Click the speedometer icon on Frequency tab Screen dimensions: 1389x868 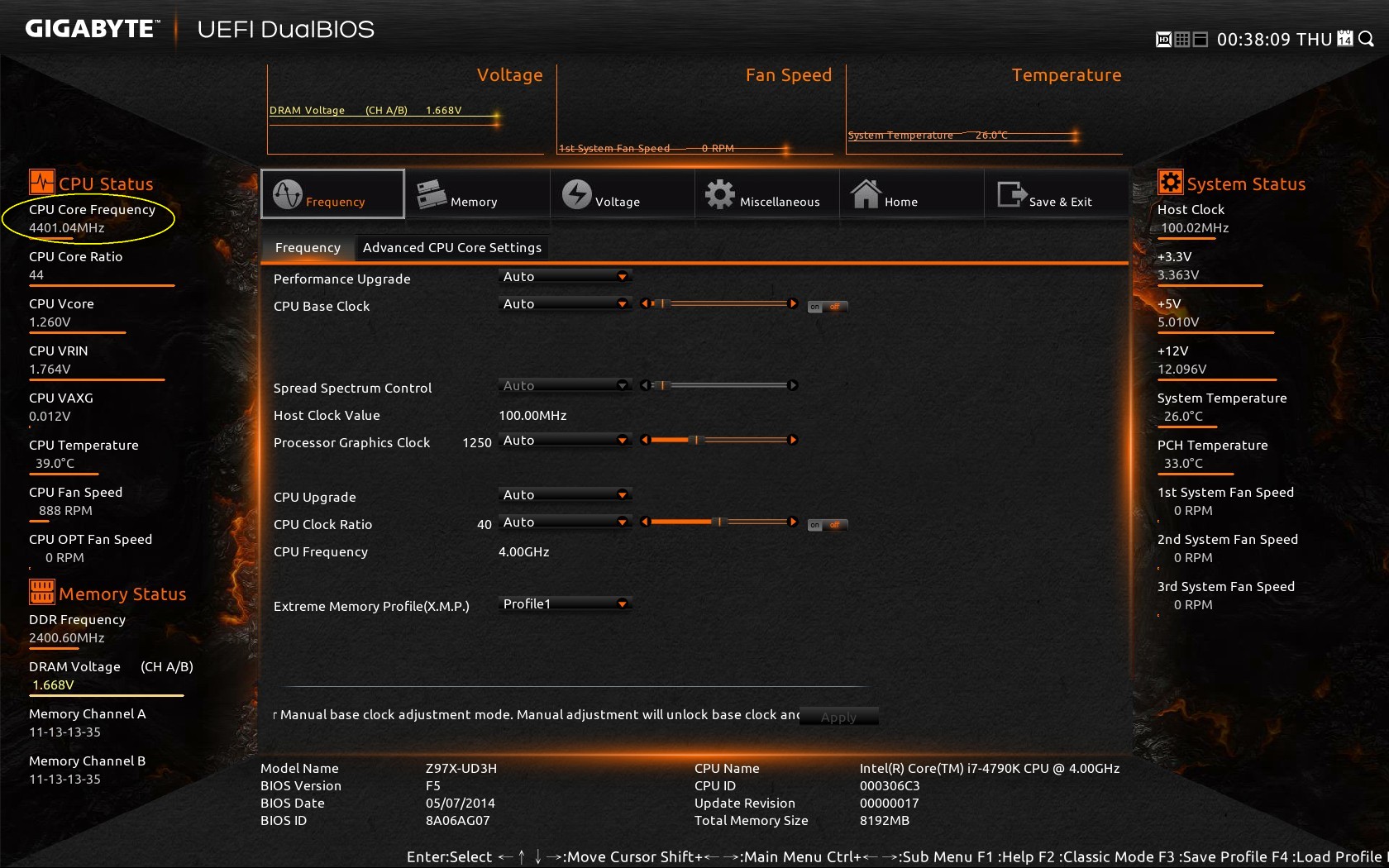(x=288, y=194)
